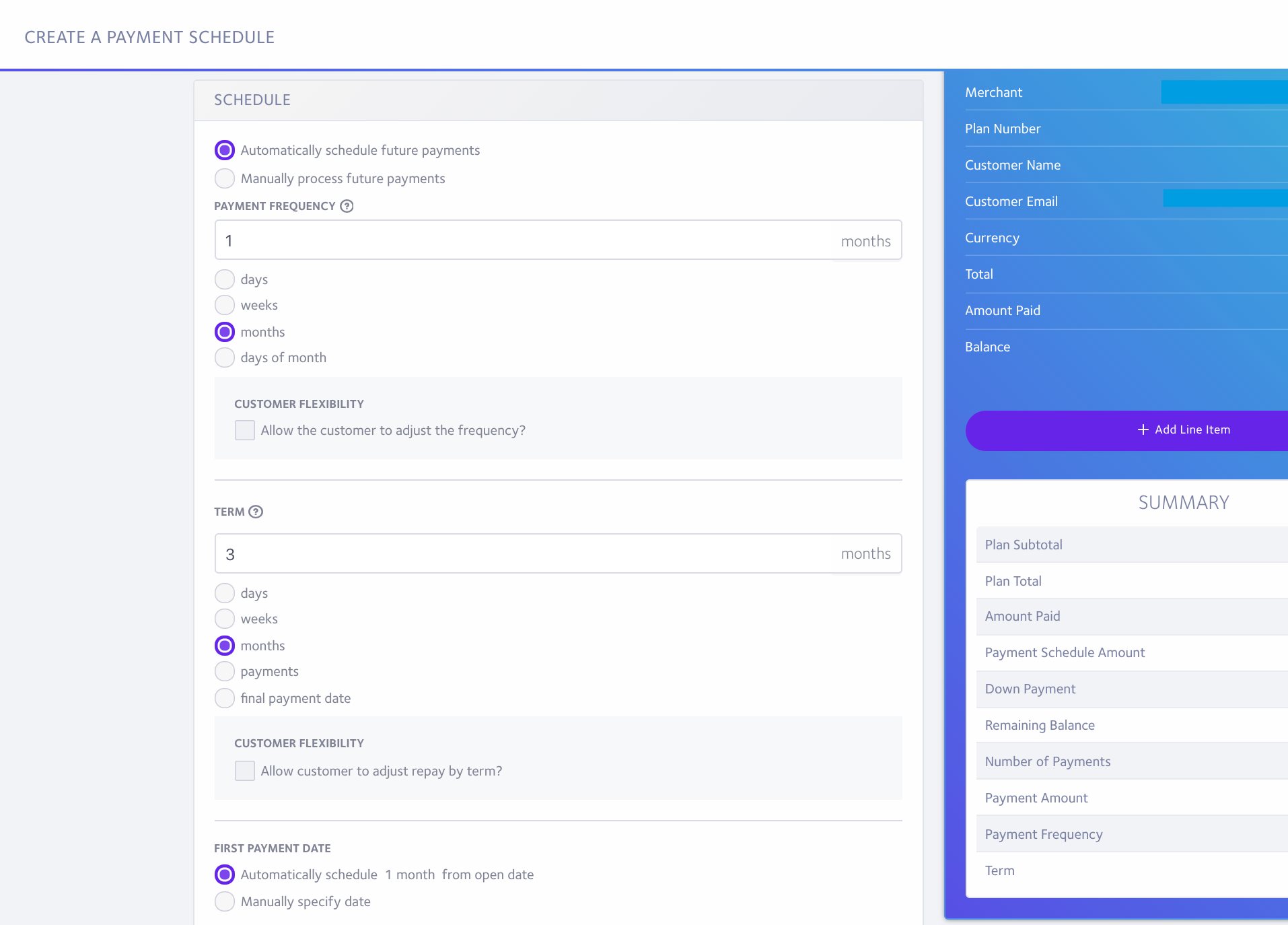Select Manually specify date option
This screenshot has width=1288, height=925.
pyautogui.click(x=225, y=901)
